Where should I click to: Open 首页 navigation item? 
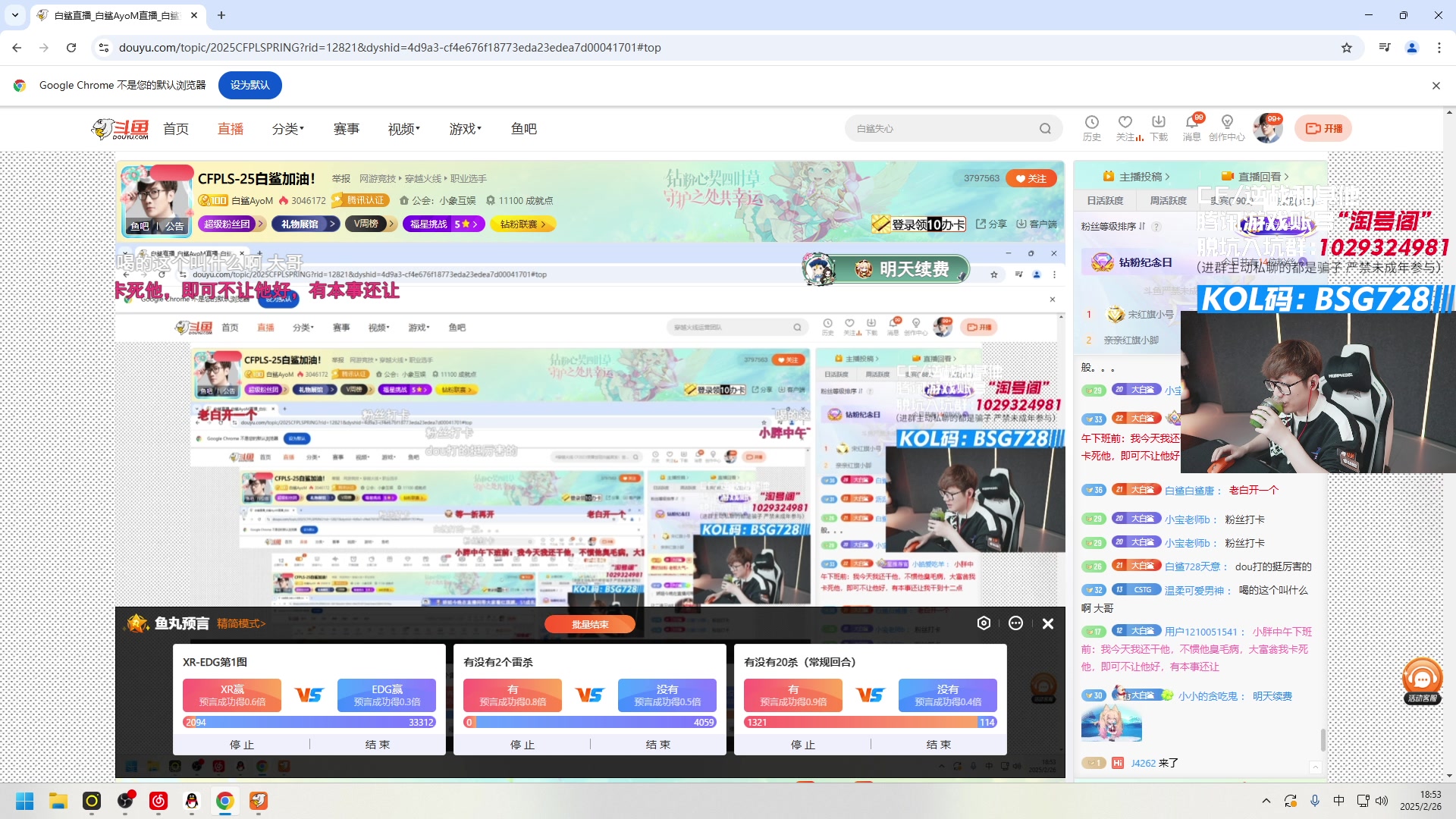pos(176,129)
